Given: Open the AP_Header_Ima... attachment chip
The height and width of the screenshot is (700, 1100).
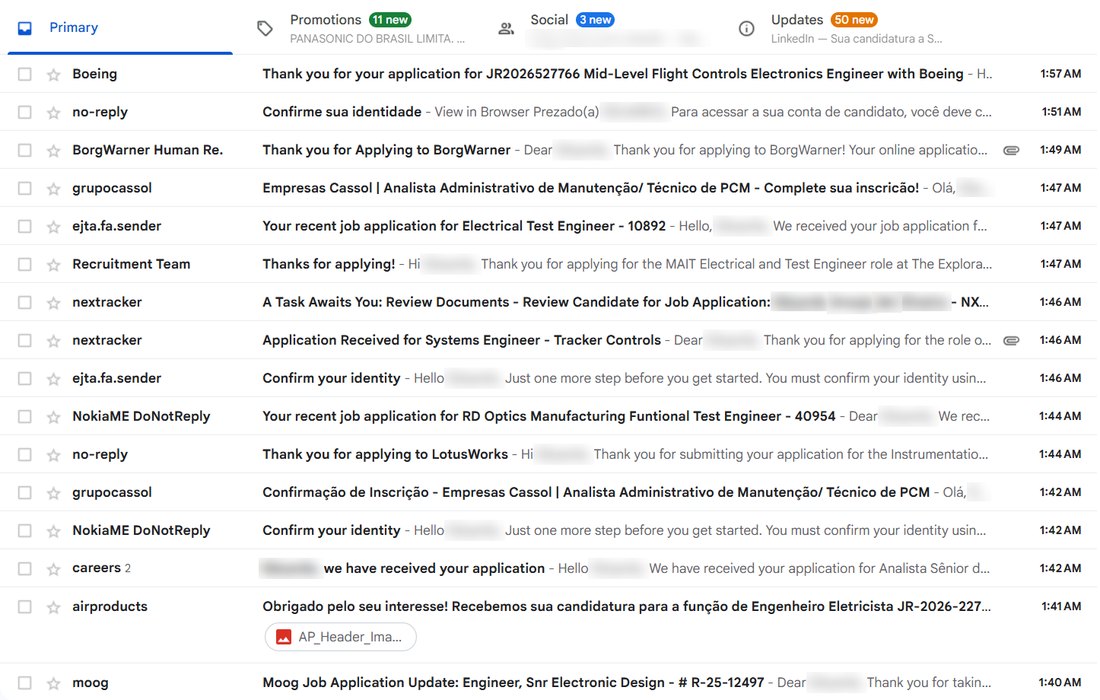Looking at the screenshot, I should (340, 637).
